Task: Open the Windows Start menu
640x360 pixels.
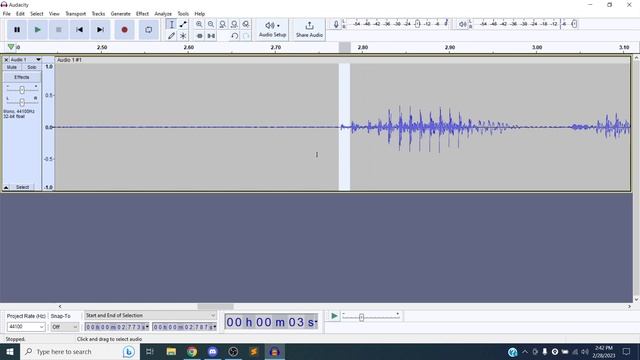Action: click(x=10, y=351)
